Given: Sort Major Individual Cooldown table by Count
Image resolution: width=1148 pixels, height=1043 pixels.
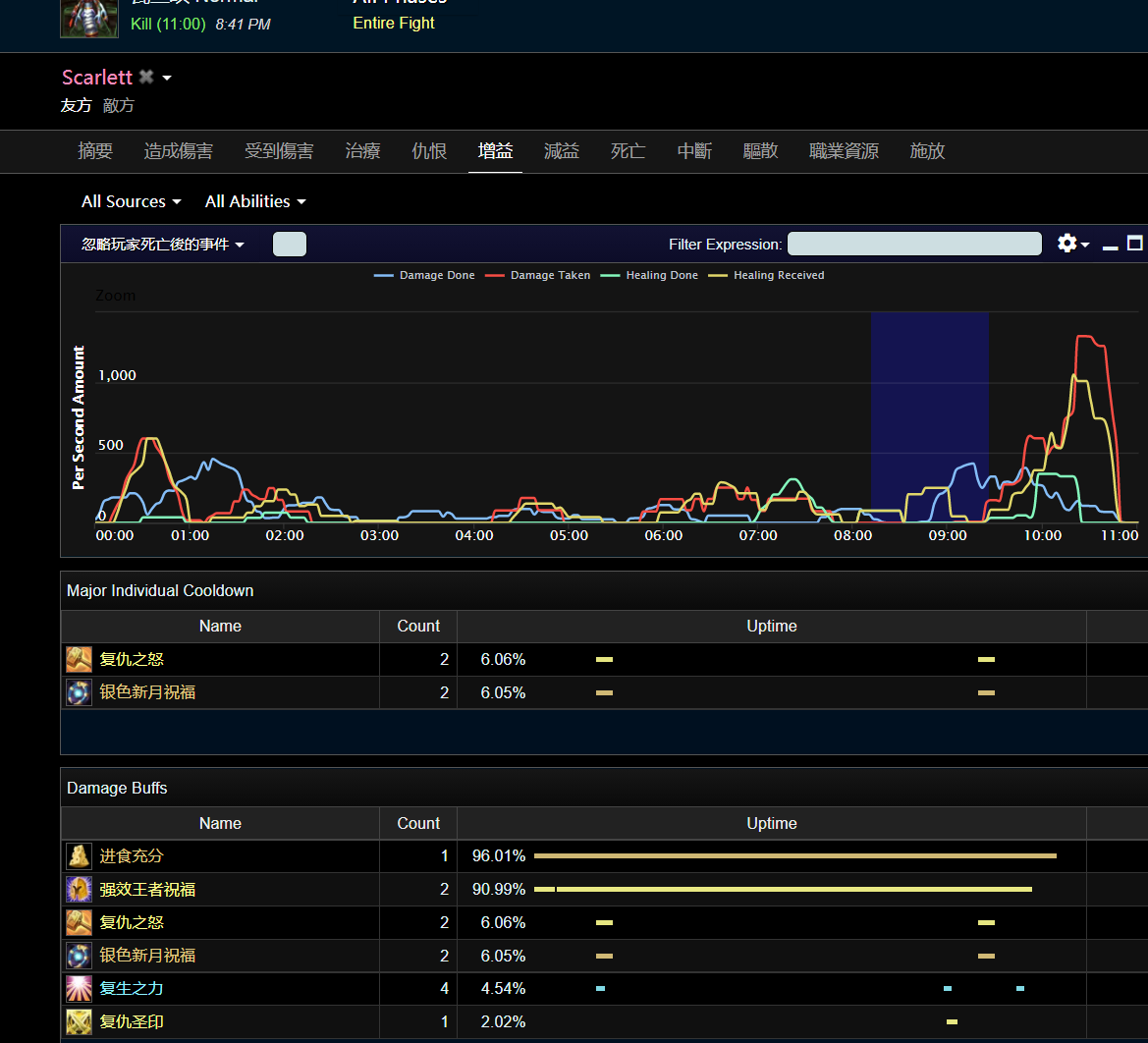Looking at the screenshot, I should (418, 627).
